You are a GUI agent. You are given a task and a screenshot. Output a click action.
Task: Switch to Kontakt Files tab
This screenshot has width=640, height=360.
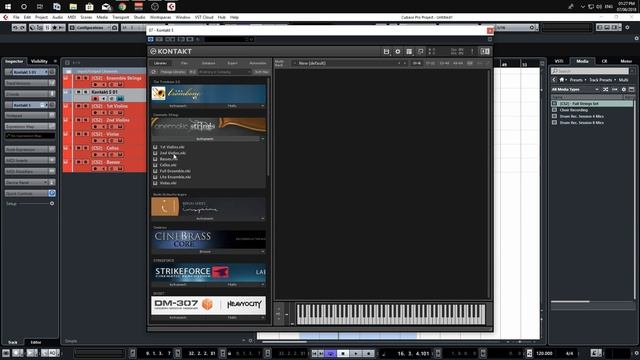pyautogui.click(x=184, y=63)
